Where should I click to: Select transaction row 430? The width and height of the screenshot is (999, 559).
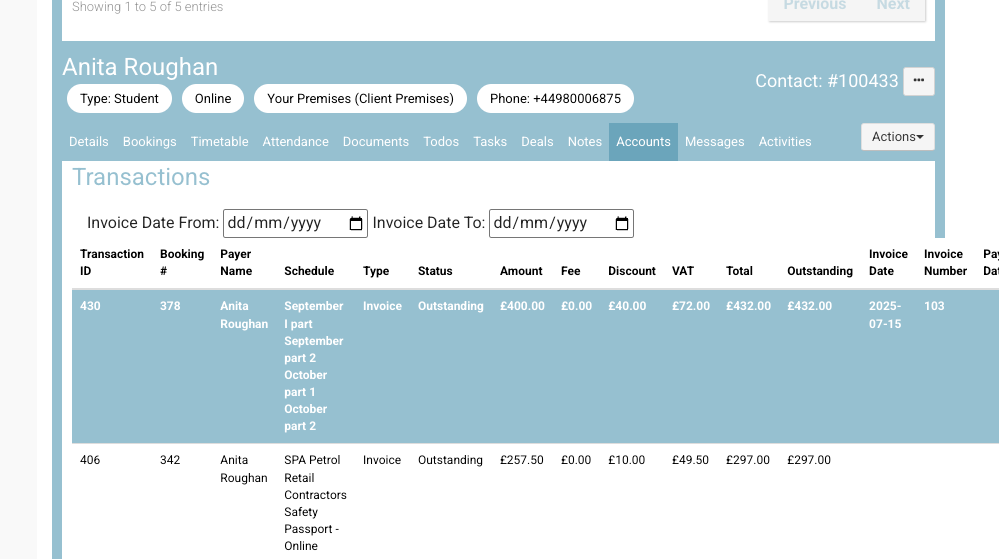click(x=90, y=306)
